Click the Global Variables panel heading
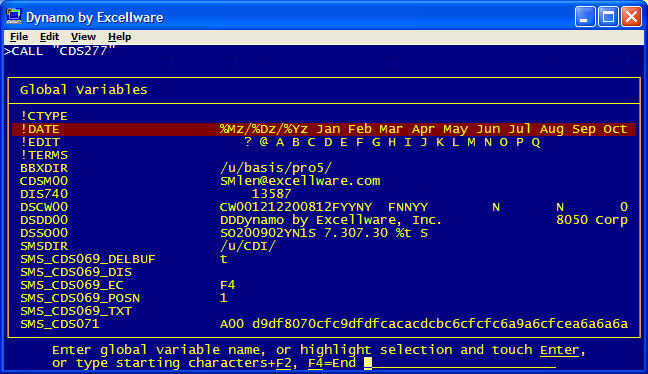The image size is (648, 374). (83, 90)
